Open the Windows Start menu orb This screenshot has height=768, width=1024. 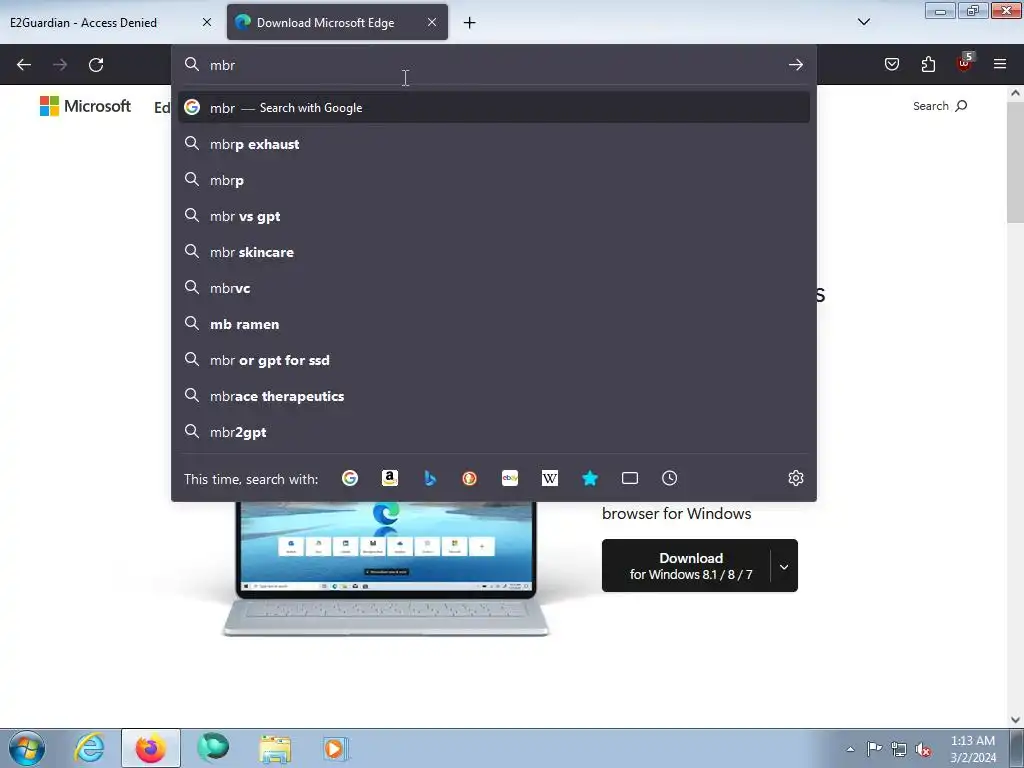(x=27, y=748)
